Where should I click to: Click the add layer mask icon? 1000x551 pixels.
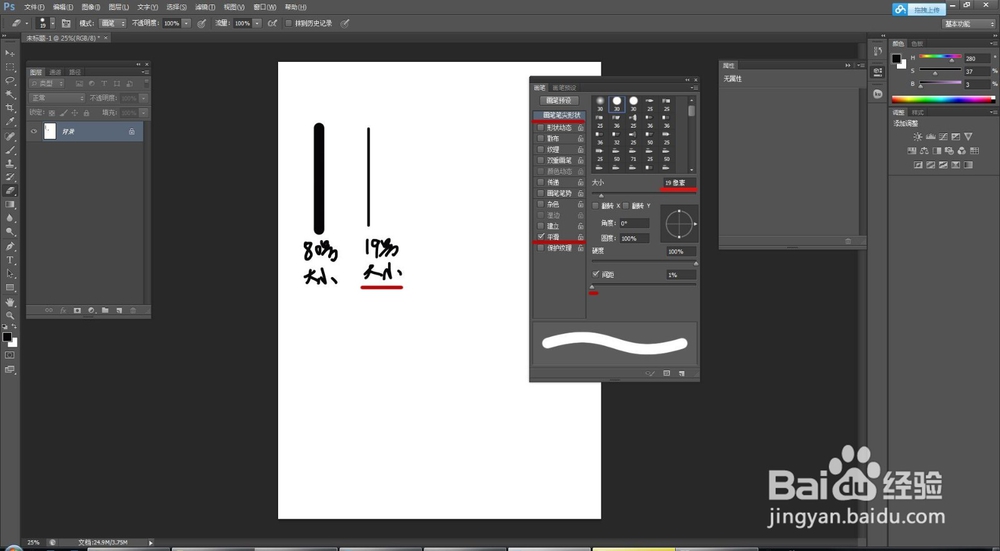(x=77, y=311)
